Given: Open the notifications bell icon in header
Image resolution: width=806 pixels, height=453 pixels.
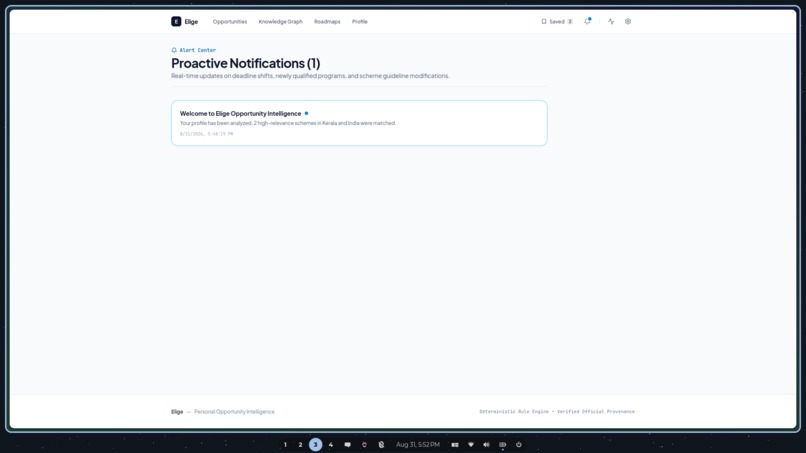Looking at the screenshot, I should tap(588, 22).
